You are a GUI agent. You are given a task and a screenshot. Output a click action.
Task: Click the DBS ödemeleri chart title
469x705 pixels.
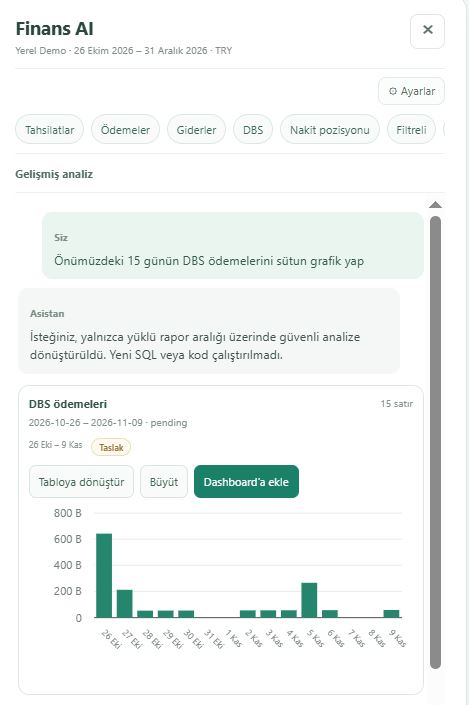(x=68, y=404)
